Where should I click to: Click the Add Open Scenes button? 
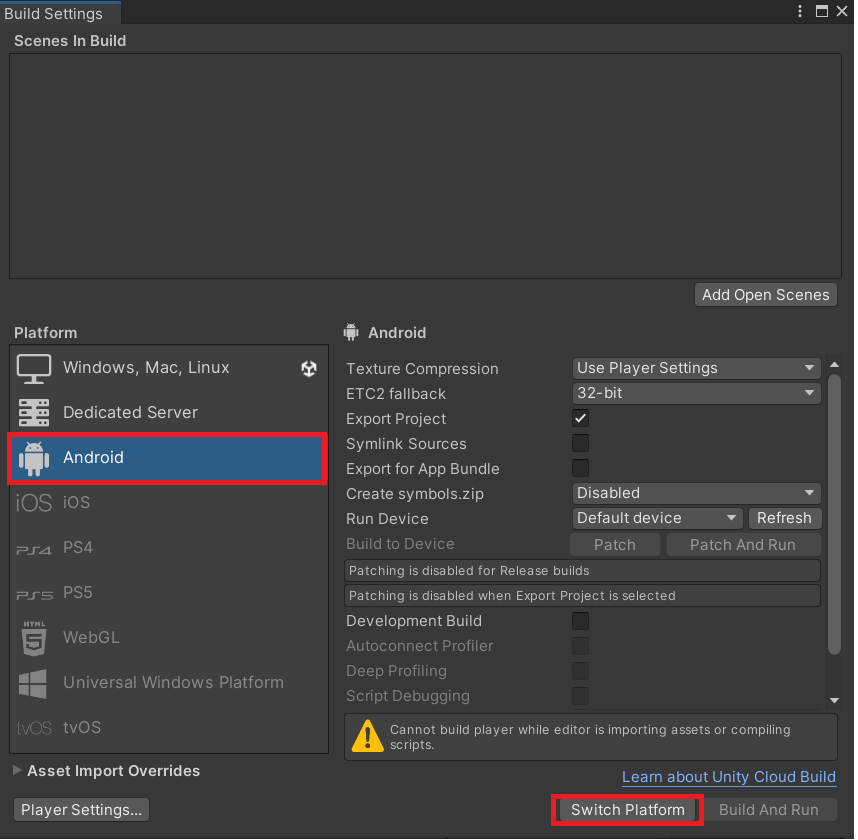tap(766, 296)
